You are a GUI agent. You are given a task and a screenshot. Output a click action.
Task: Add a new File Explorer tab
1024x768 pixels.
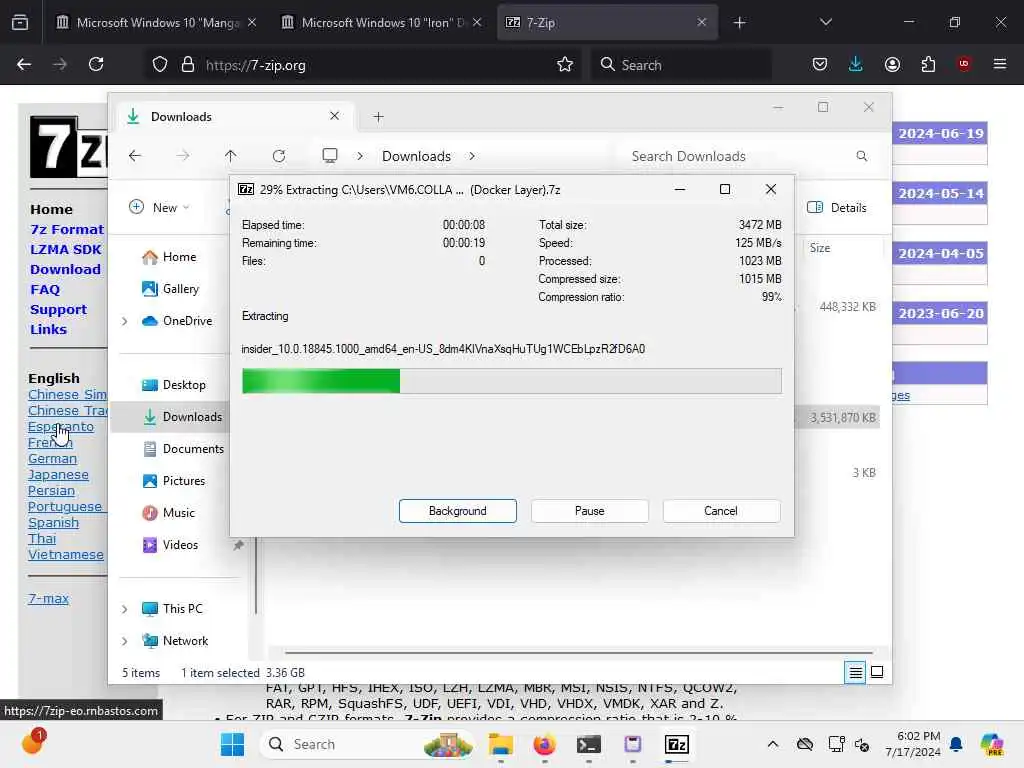point(378,117)
